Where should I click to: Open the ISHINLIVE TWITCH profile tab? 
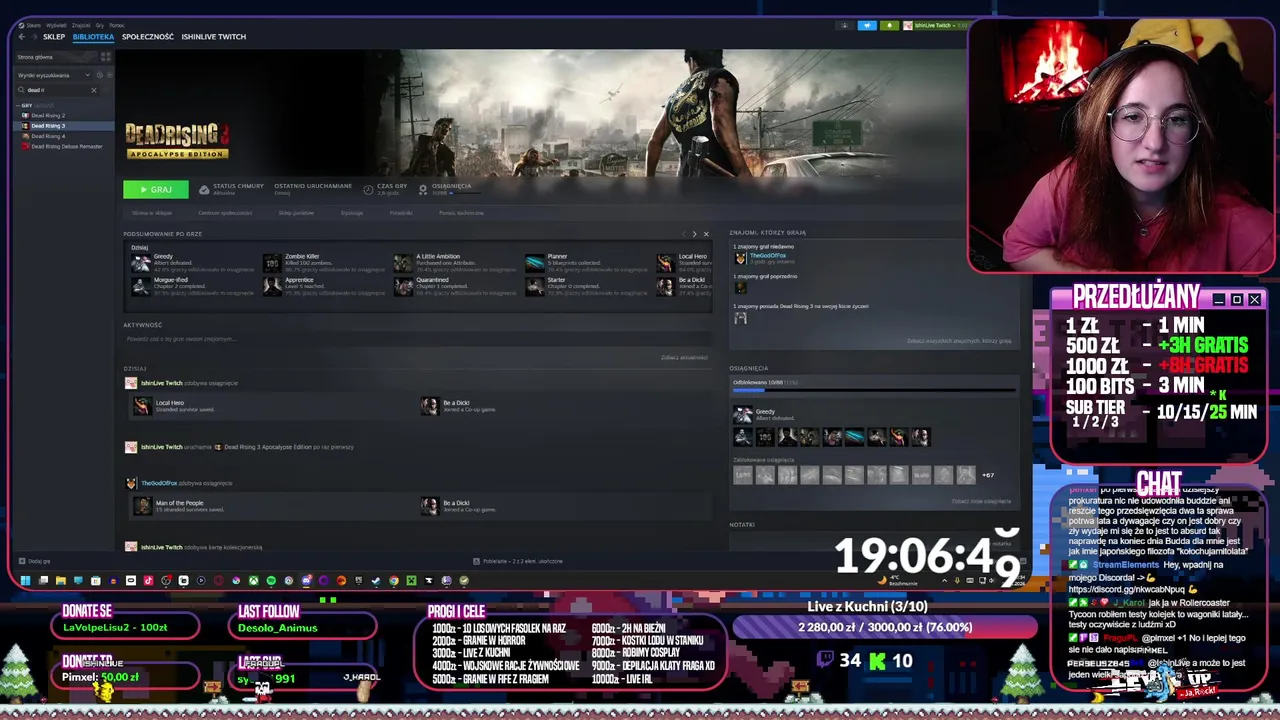[x=213, y=37]
